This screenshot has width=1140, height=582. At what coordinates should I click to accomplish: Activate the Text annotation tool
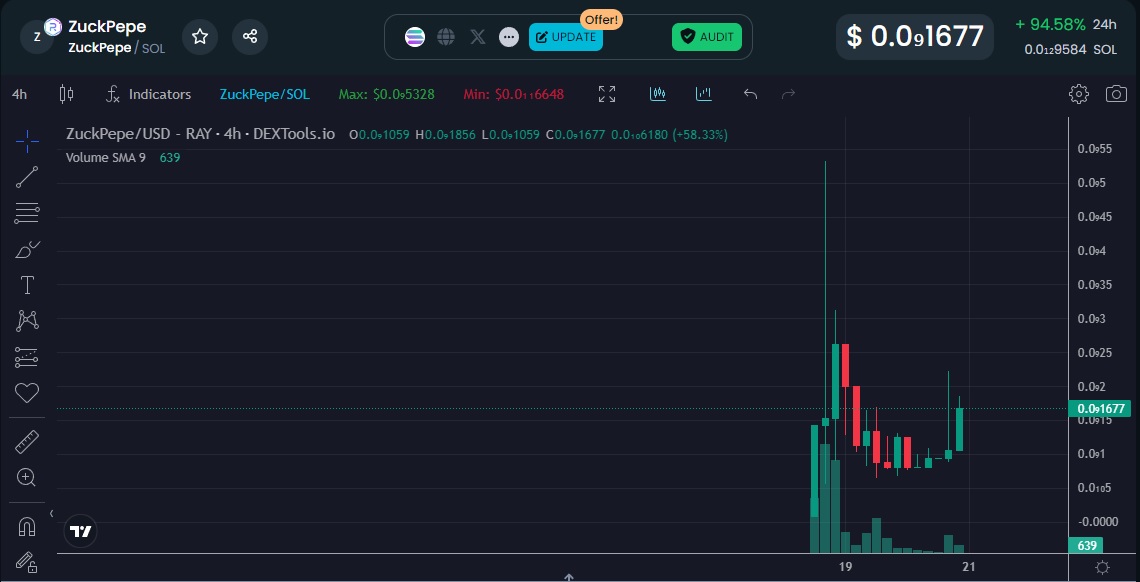[26, 285]
